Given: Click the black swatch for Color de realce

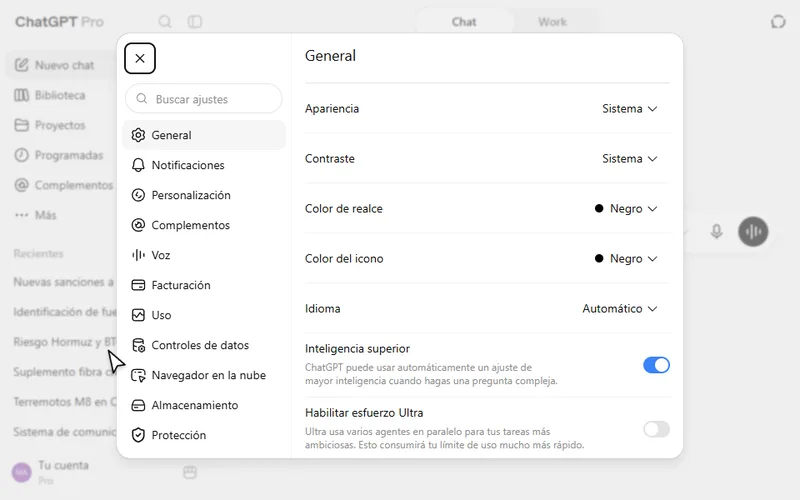Looking at the screenshot, I should point(599,208).
